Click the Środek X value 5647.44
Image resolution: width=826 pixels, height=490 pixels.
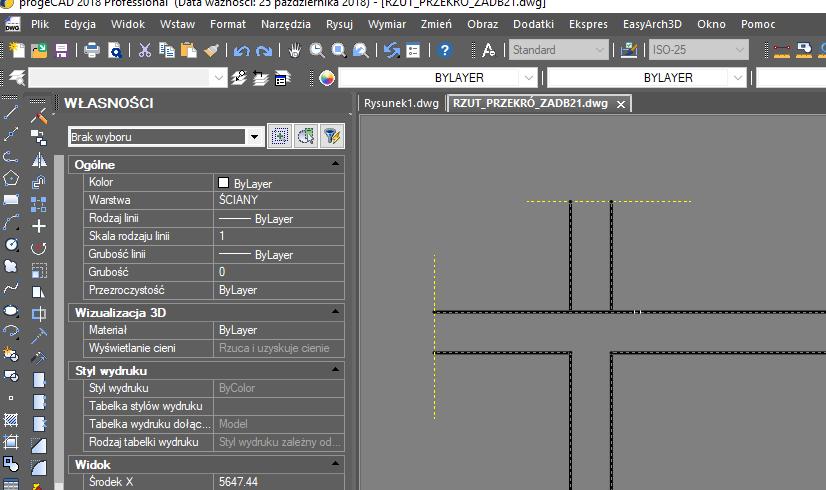point(279,482)
